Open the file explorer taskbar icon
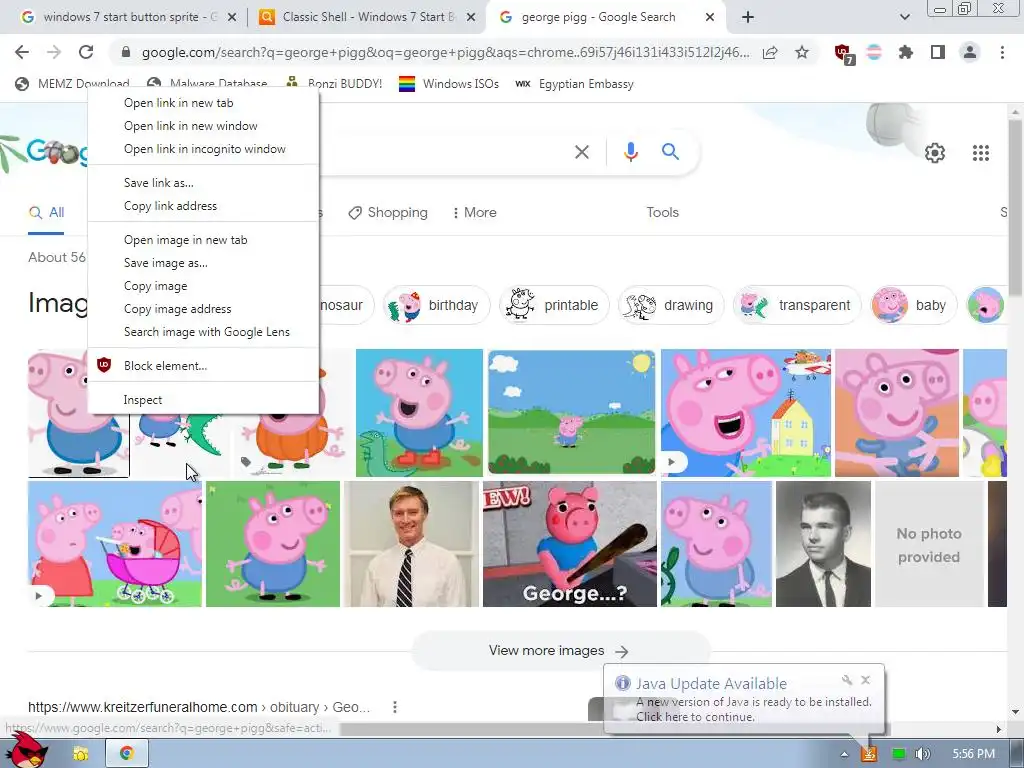 [x=81, y=754]
